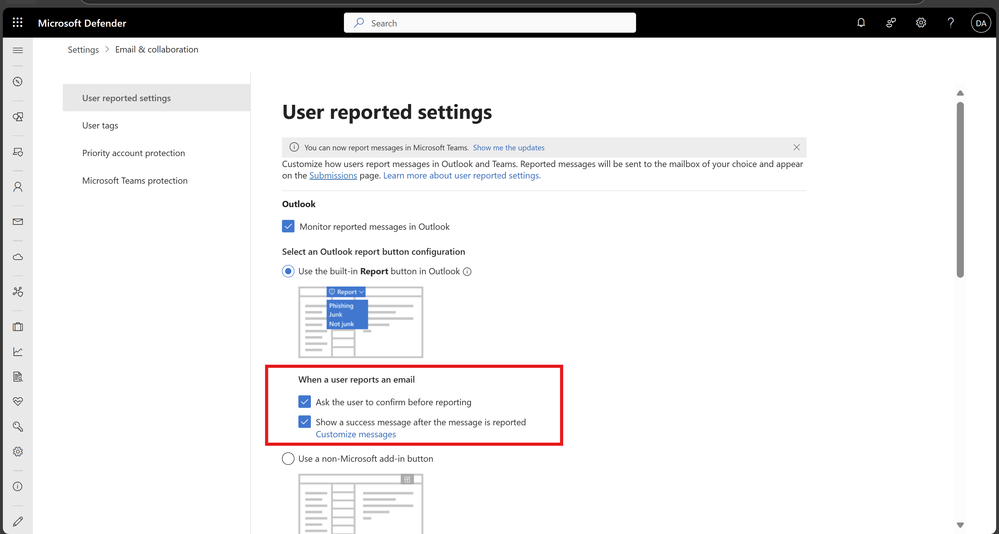Open the document audit icon in sidebar
The image size is (999, 534).
18,377
